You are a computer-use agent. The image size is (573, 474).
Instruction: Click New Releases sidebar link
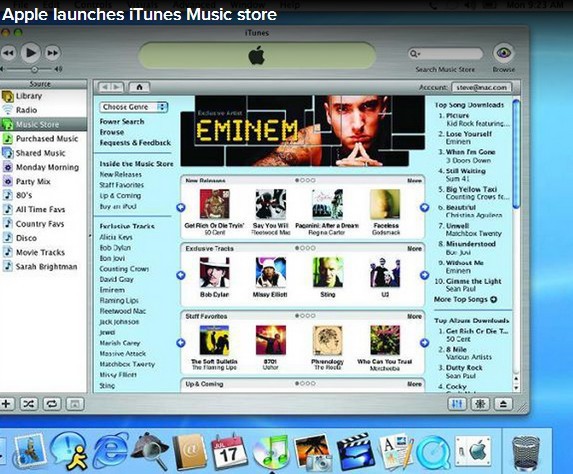pos(121,174)
